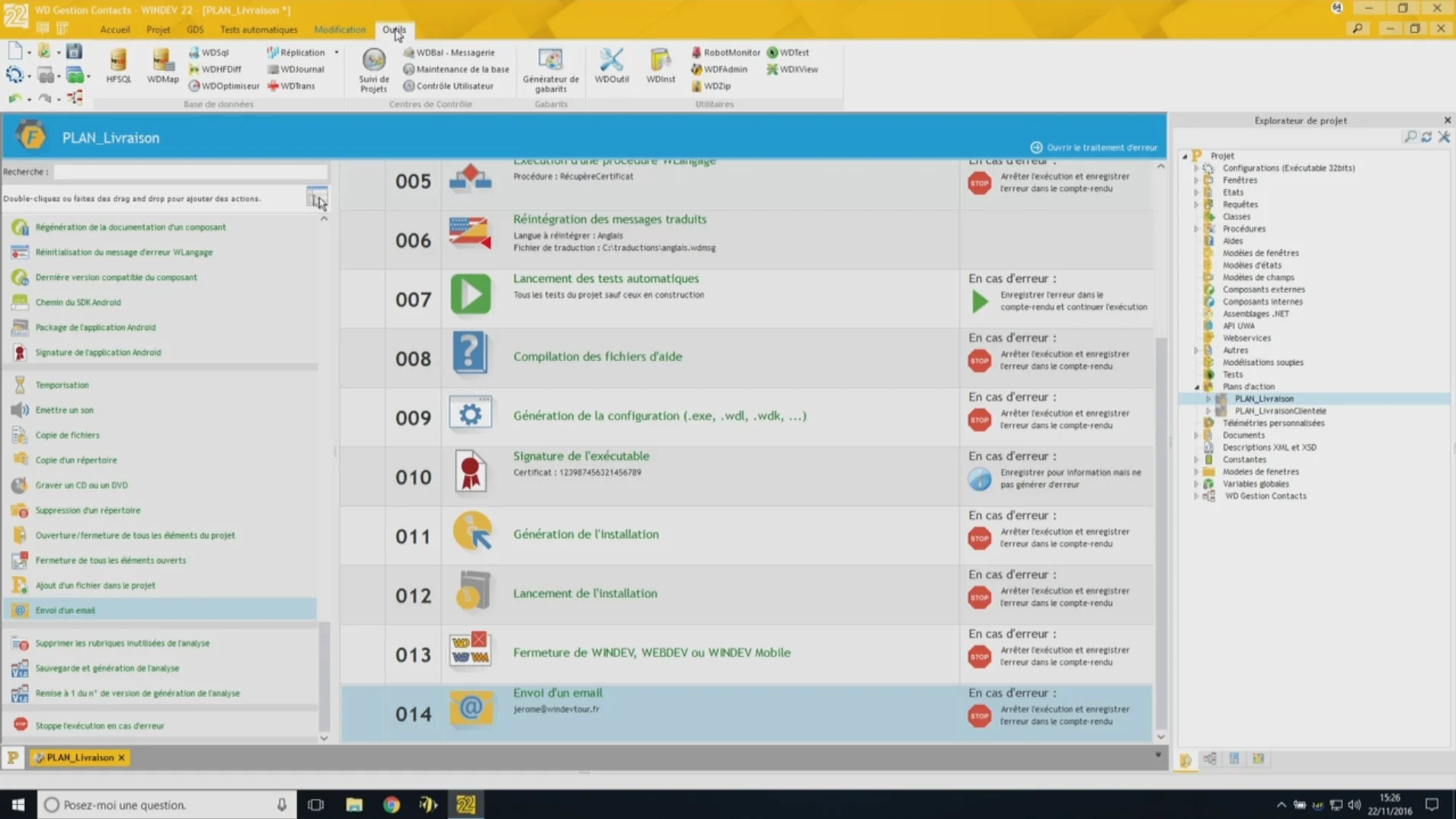This screenshot has width=1456, height=819.
Task: Open the Suivi de Projets icon
Action: [373, 70]
